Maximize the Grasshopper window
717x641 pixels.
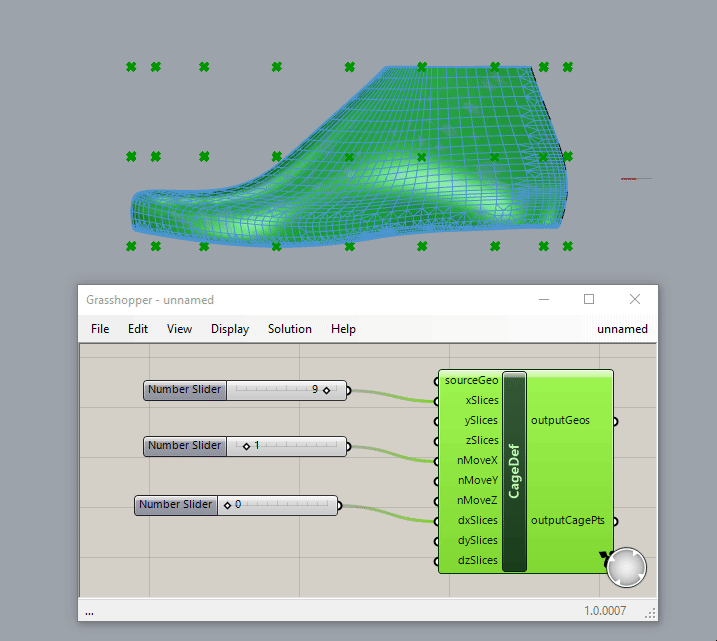(589, 299)
